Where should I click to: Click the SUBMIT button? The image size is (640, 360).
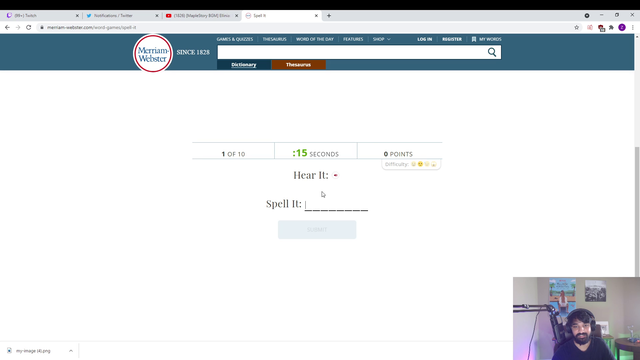pos(317,230)
